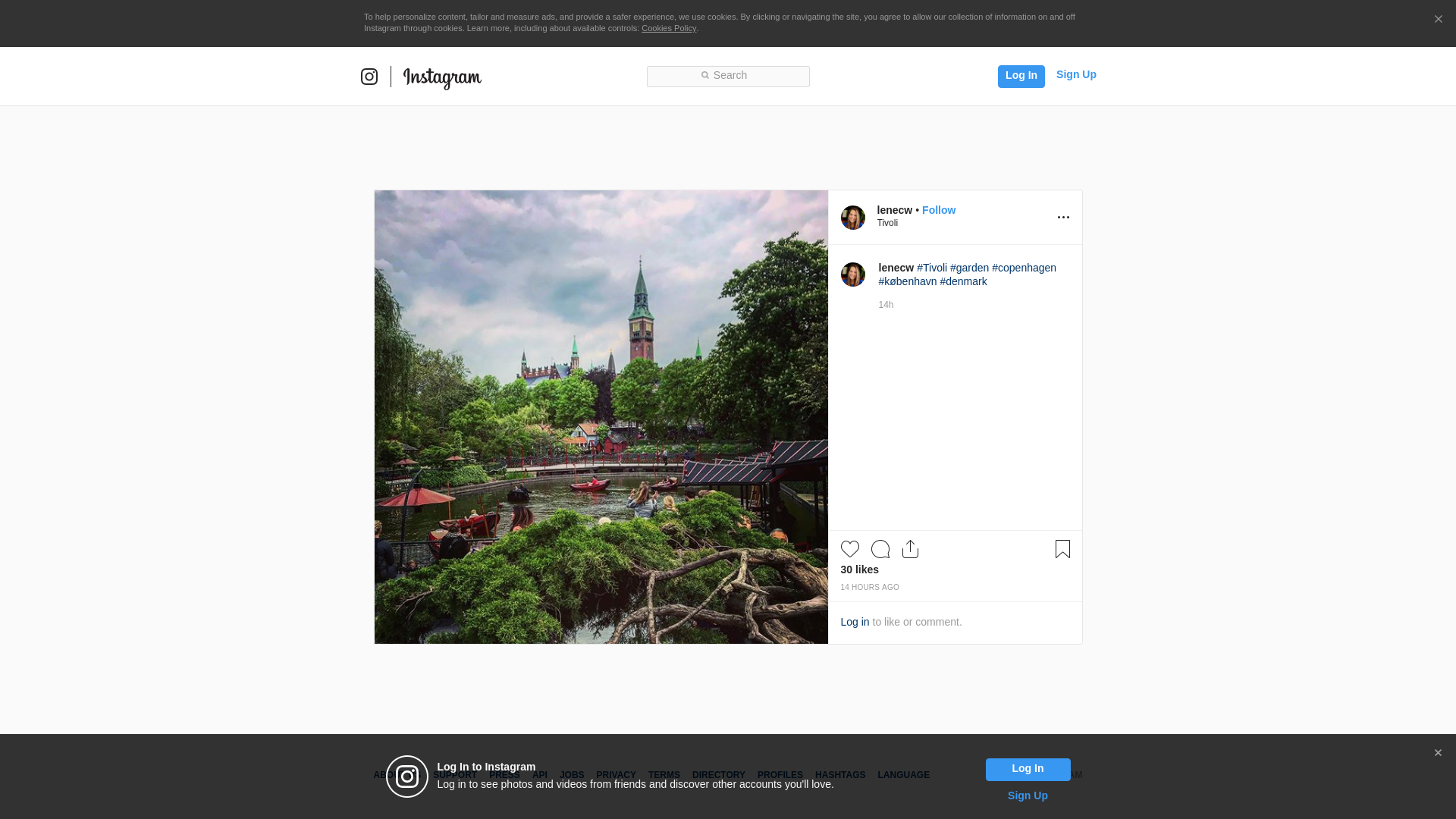Close the bottom login prompt banner

click(x=1438, y=753)
